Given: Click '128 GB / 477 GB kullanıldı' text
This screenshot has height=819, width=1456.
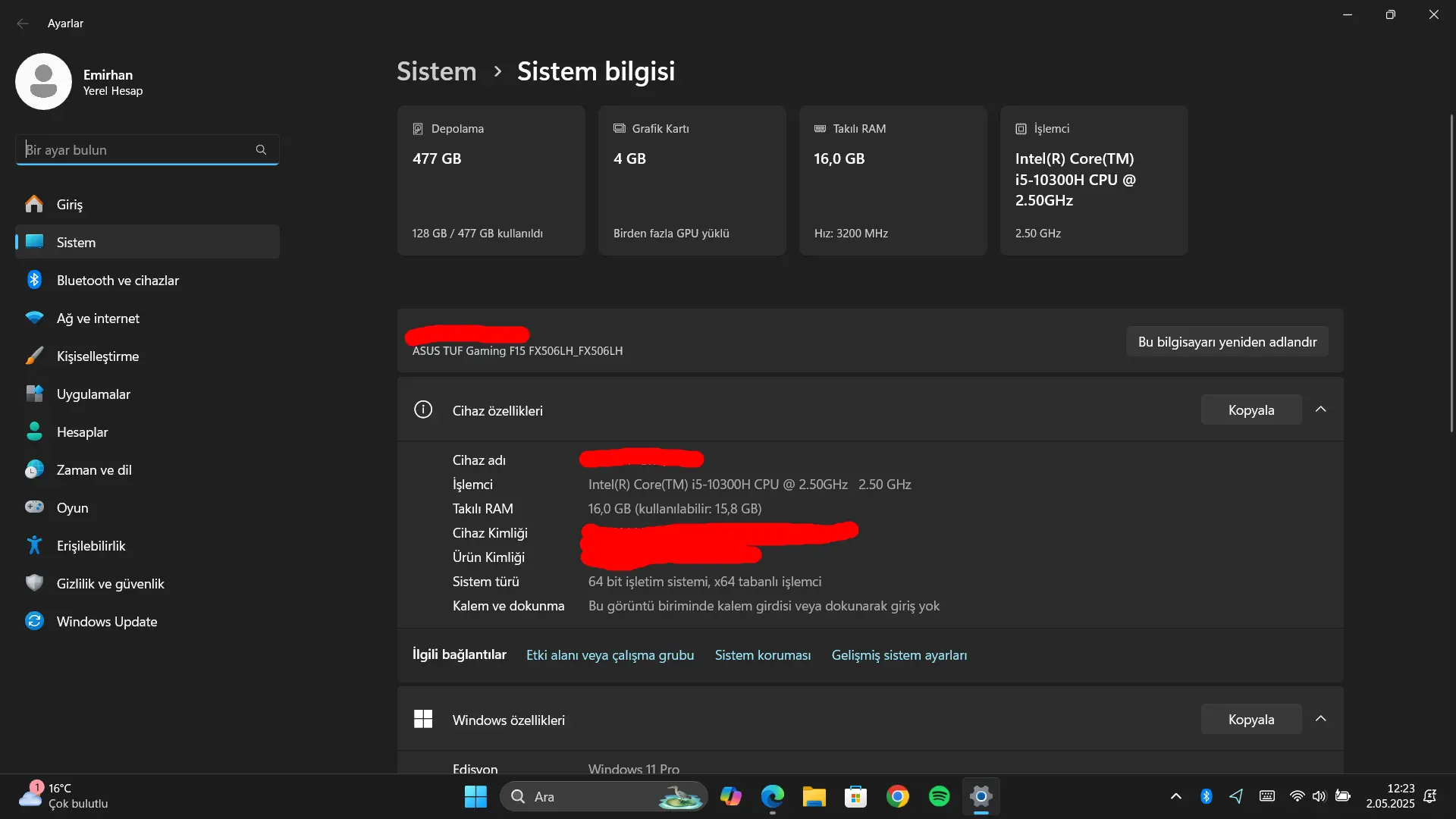Looking at the screenshot, I should pos(478,234).
